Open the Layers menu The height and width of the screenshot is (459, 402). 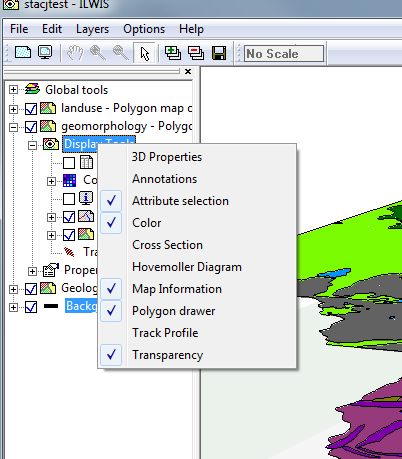tap(92, 29)
